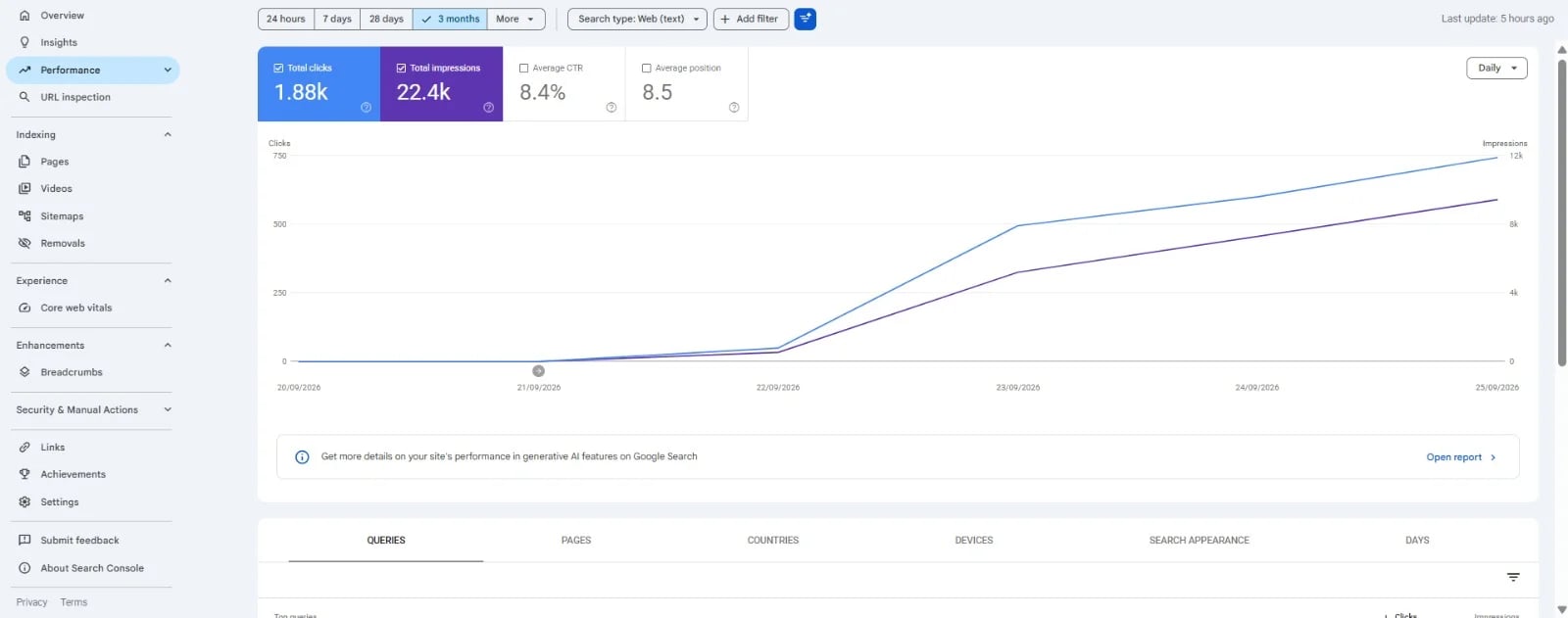Click the Pages icon under Indexing
Image resolution: width=1568 pixels, height=618 pixels.
(x=24, y=162)
